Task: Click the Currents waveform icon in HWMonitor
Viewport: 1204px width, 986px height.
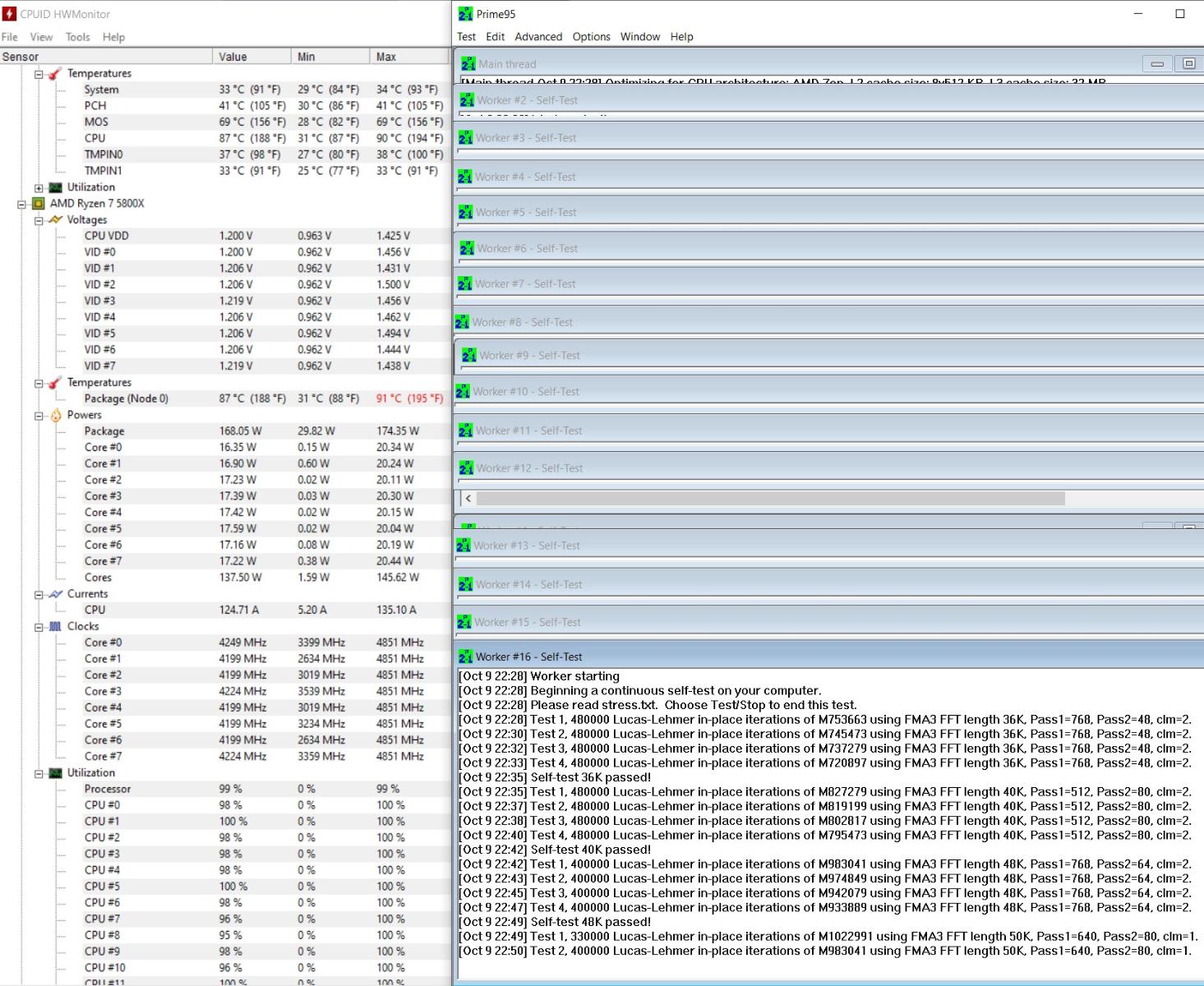Action: coord(55,594)
